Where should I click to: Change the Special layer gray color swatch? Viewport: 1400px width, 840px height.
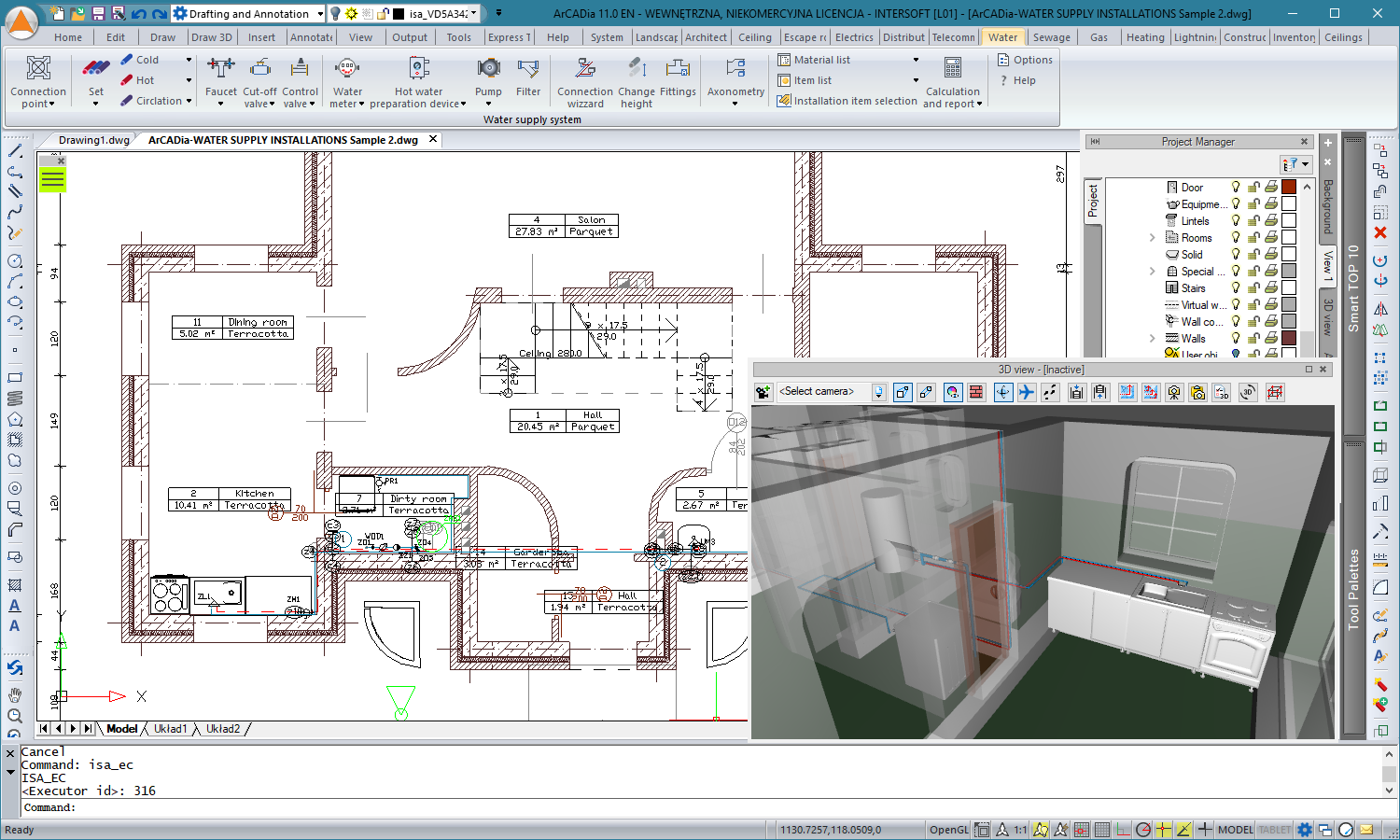tap(1289, 271)
